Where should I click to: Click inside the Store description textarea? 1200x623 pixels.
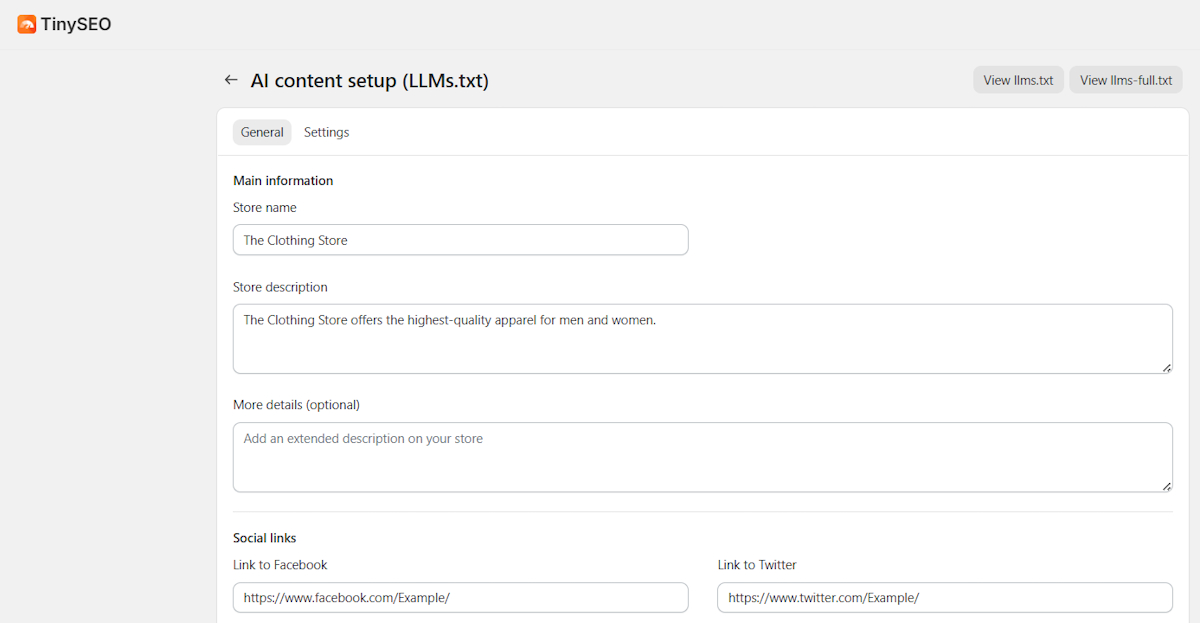pos(703,339)
